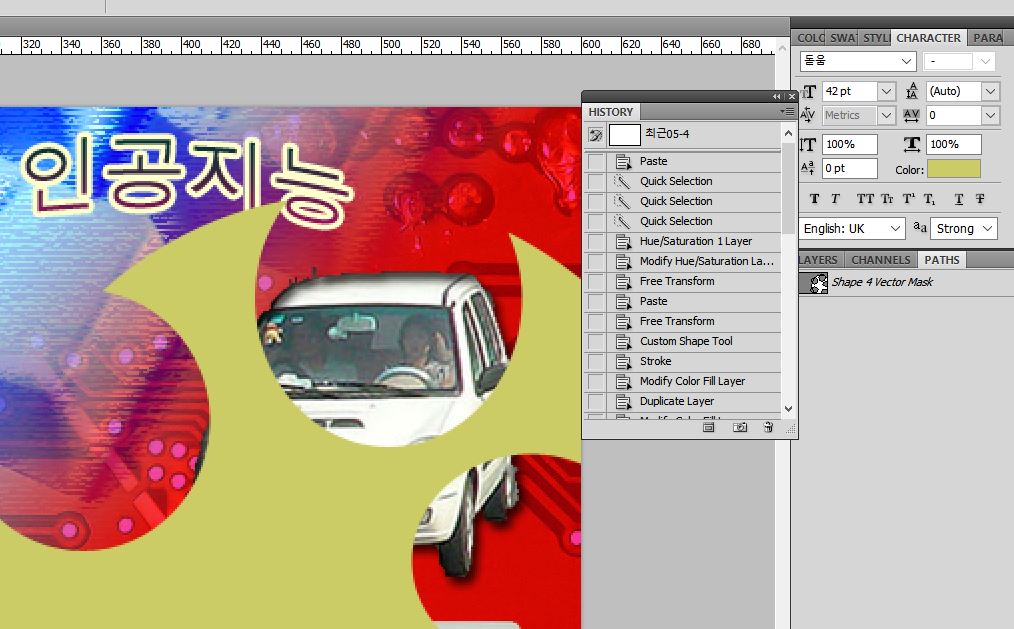Apply Strikethrough text style

pyautogui.click(x=980, y=199)
